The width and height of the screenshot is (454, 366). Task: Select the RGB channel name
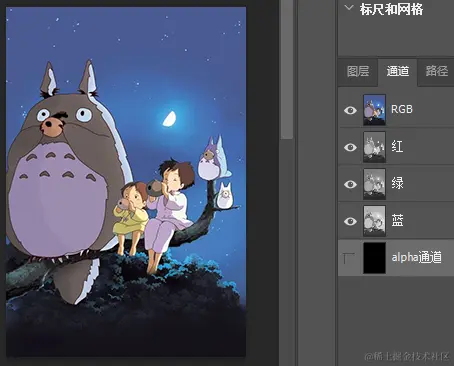[402, 109]
